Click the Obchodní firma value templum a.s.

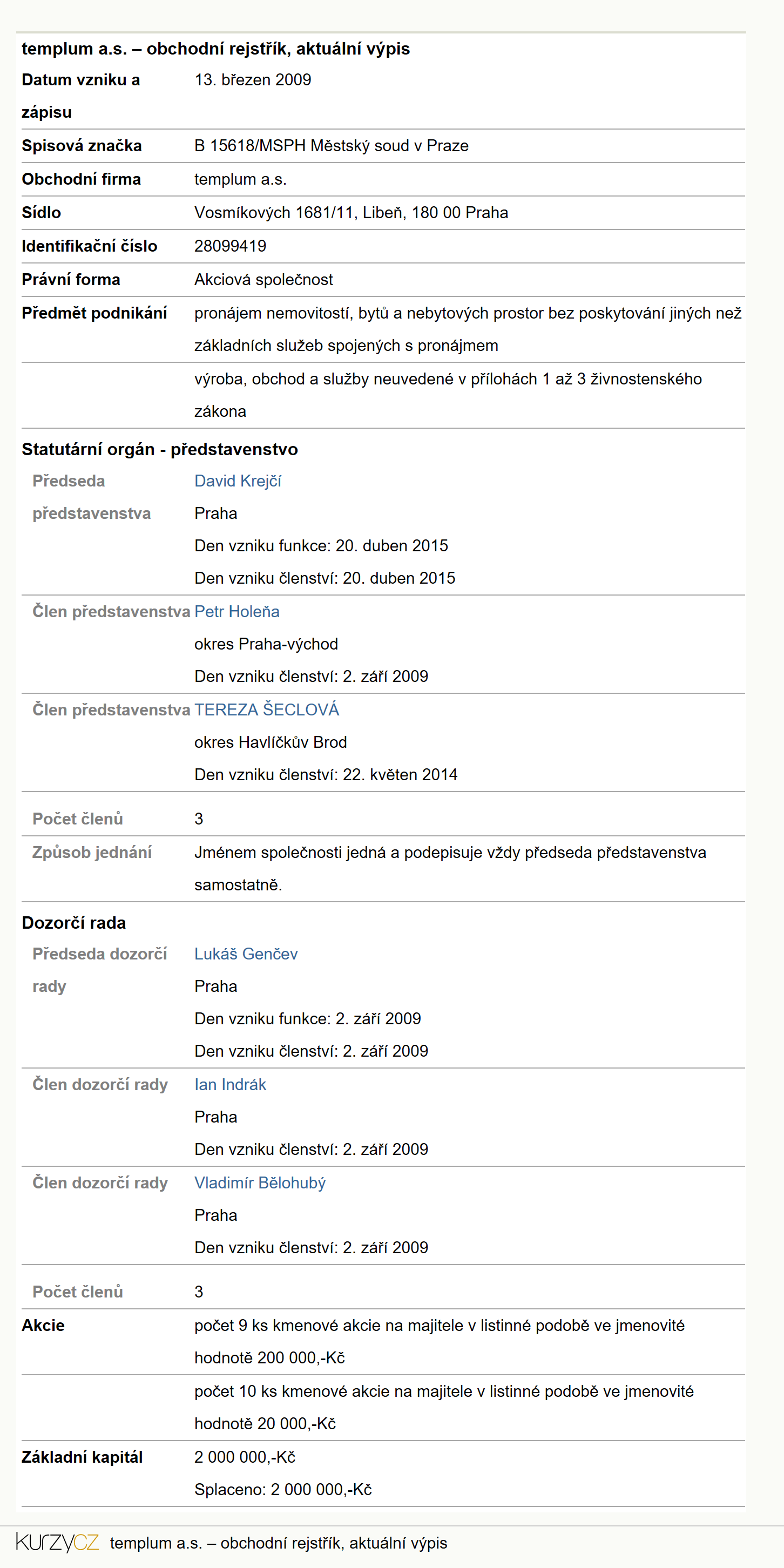pyautogui.click(x=240, y=179)
